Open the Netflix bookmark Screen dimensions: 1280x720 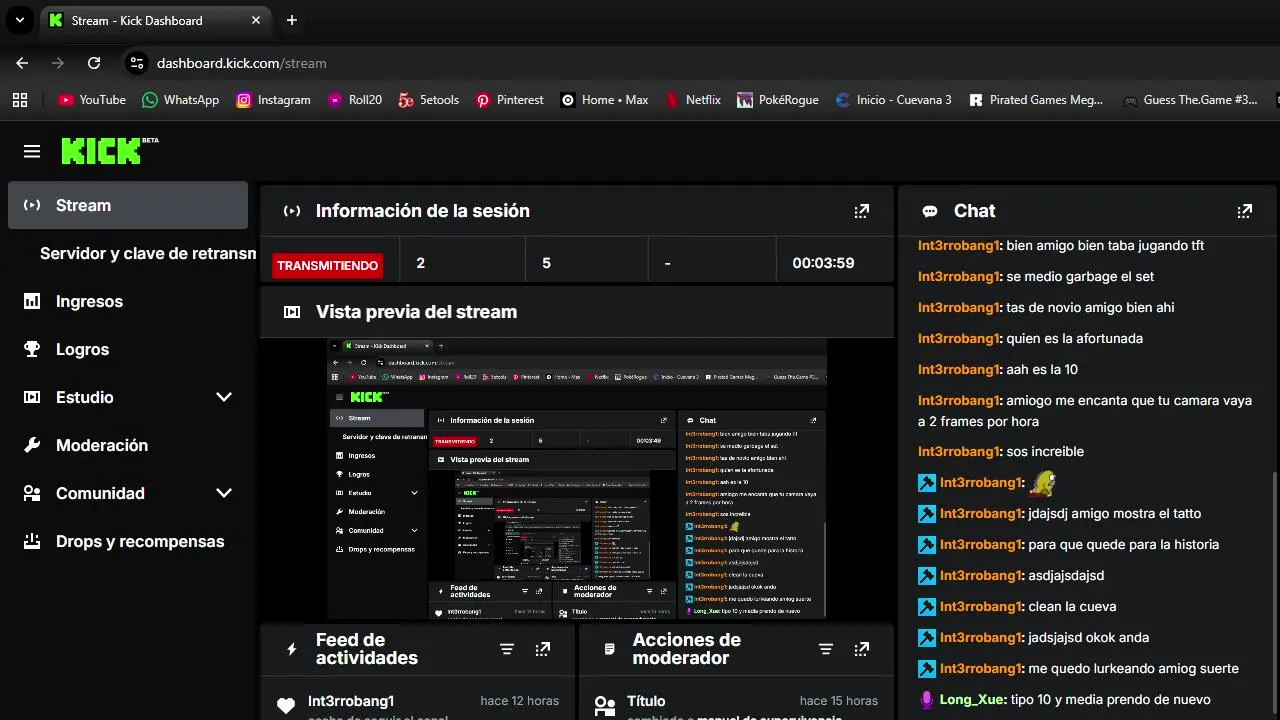(x=693, y=100)
